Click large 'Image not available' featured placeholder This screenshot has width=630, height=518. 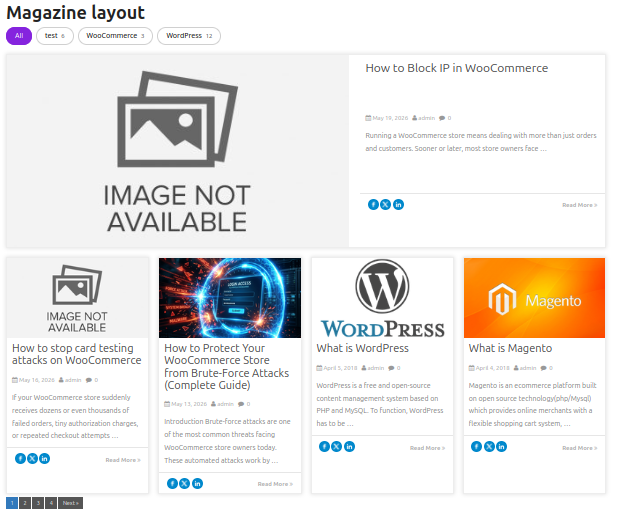click(178, 151)
